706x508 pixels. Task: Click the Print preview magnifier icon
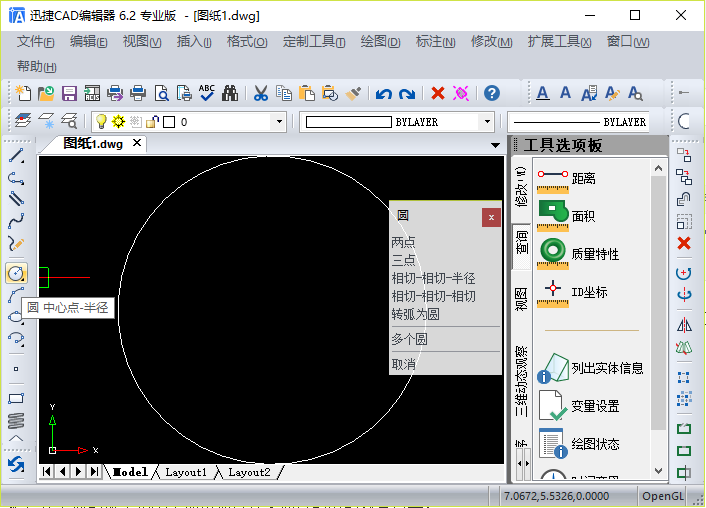161,93
